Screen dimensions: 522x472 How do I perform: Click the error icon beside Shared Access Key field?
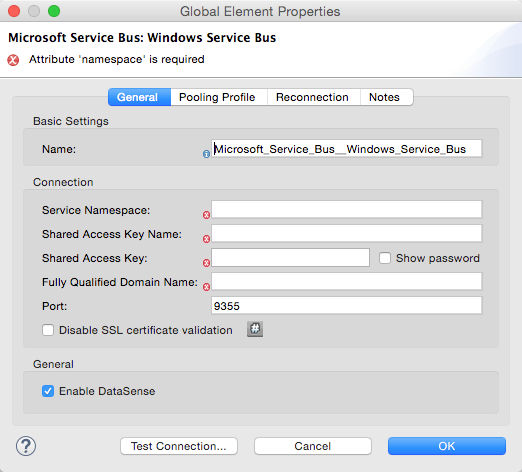point(206,263)
